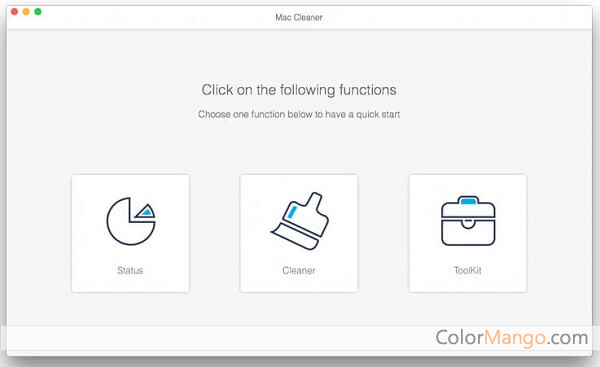The image size is (600, 367).
Task: Open the ColorMango.com watermark link
Action: (x=512, y=338)
